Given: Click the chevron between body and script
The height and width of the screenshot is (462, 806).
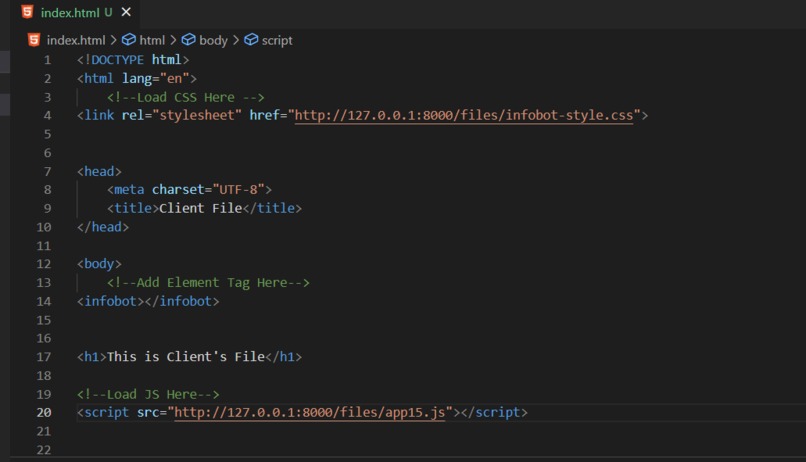Looking at the screenshot, I should pyautogui.click(x=236, y=40).
